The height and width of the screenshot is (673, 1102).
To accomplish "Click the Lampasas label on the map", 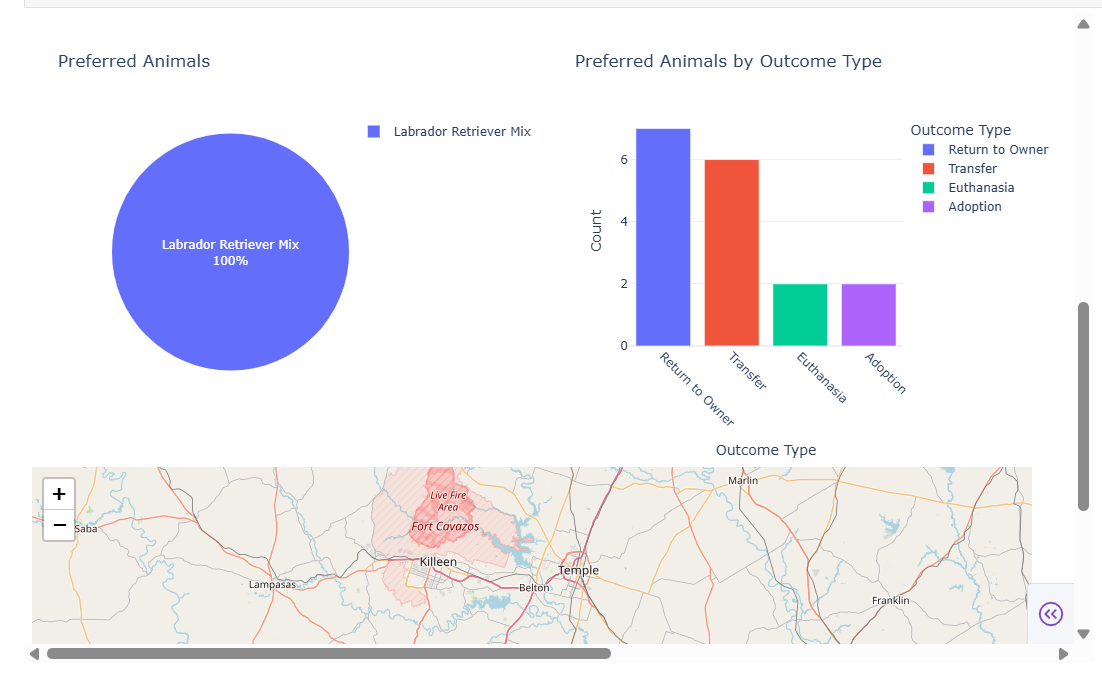I will click(272, 584).
